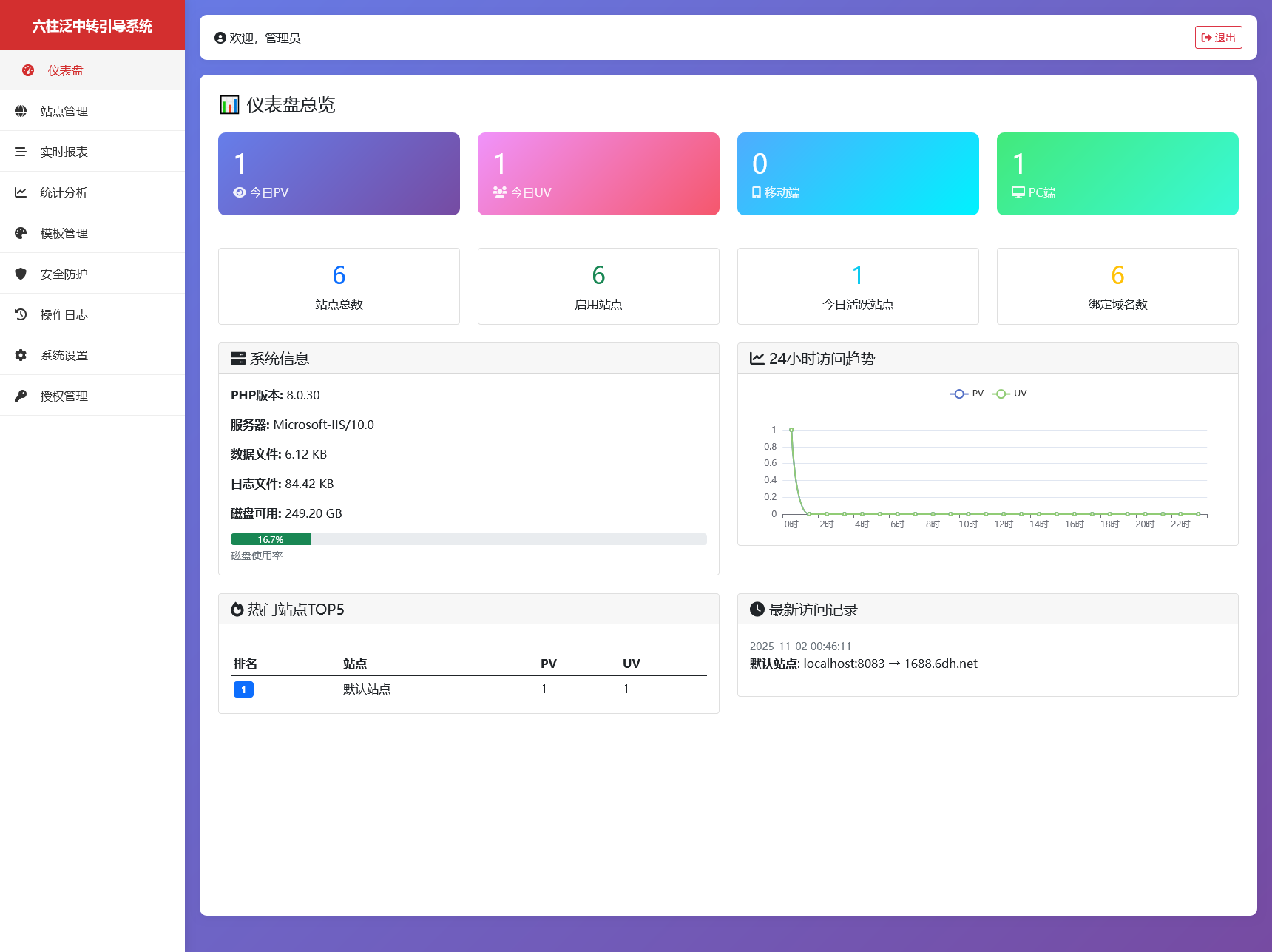1272x952 pixels.
Task: Click the history icon beside 操作日志
Action: 21,314
